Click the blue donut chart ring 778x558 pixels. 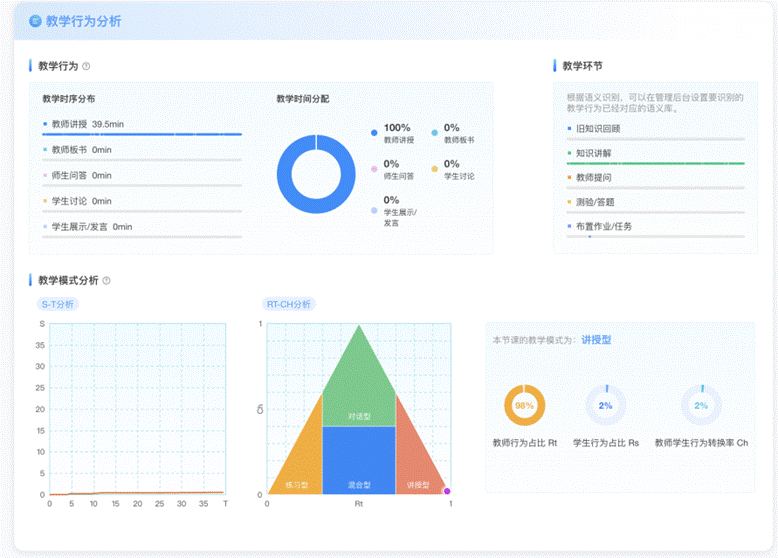coord(285,174)
